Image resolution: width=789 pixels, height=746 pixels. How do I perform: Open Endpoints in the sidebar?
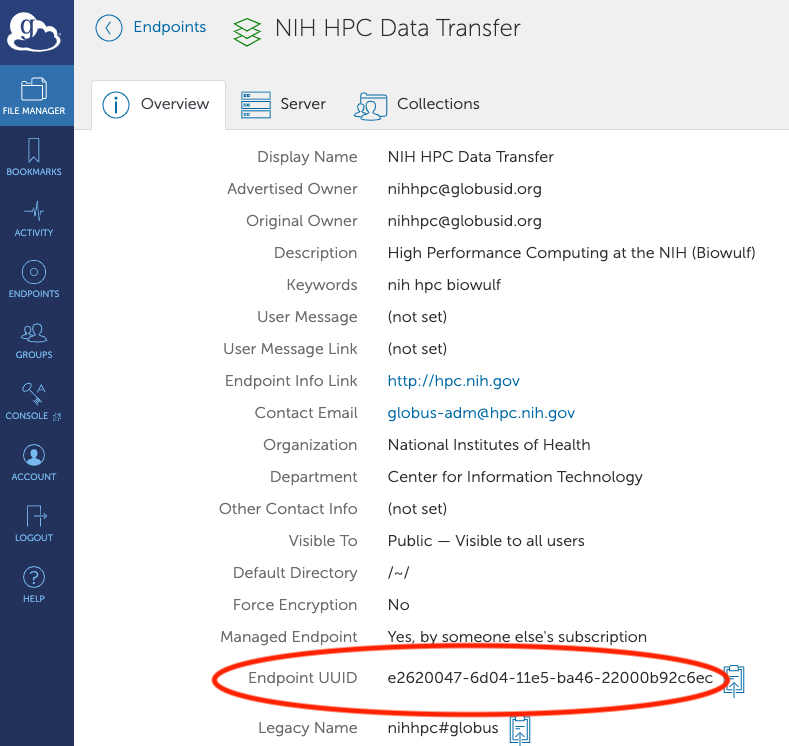click(x=34, y=280)
